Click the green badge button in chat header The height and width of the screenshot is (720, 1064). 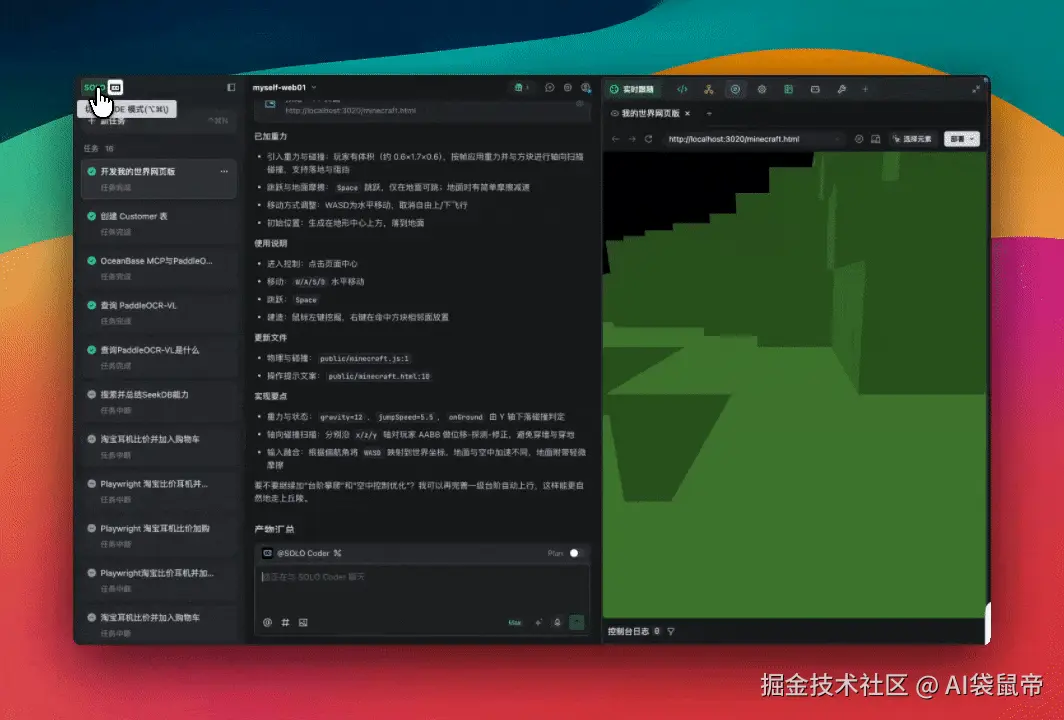[520, 88]
